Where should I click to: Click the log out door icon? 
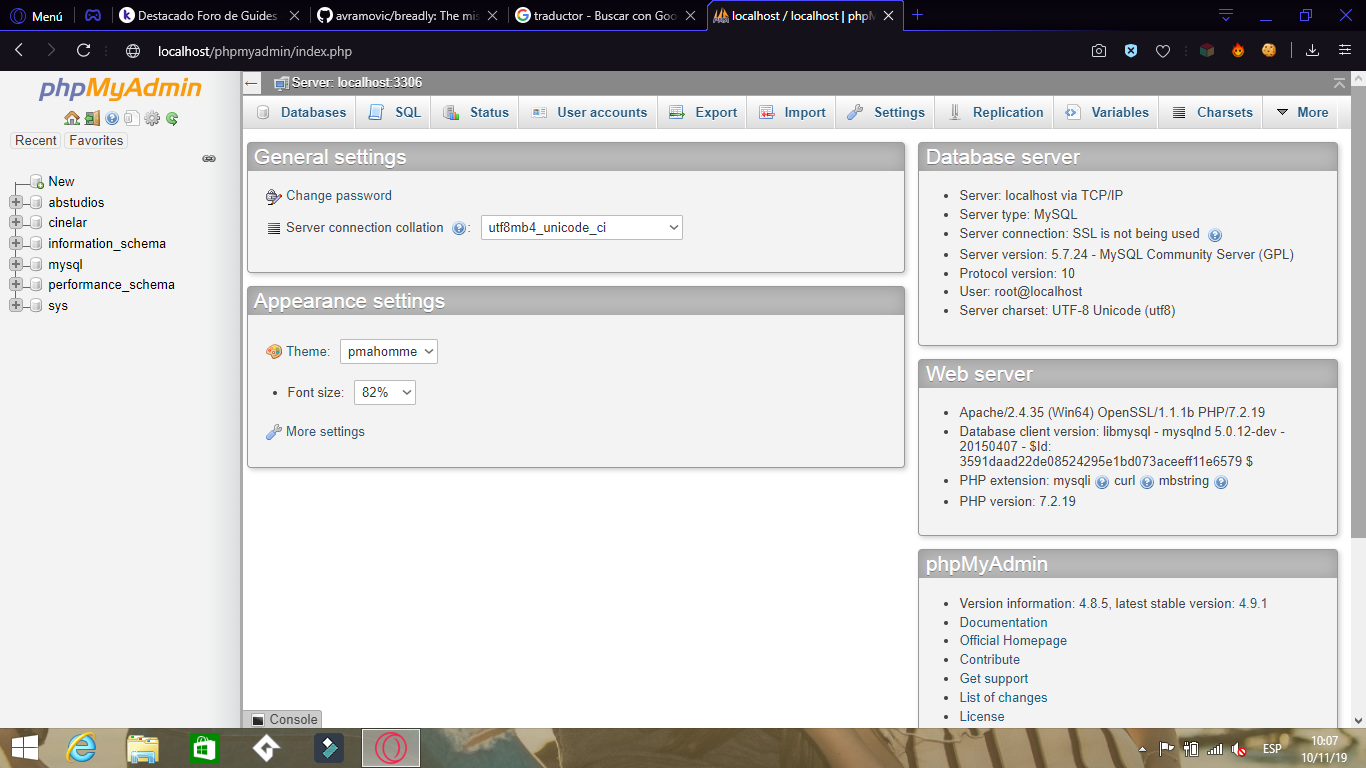tap(92, 118)
